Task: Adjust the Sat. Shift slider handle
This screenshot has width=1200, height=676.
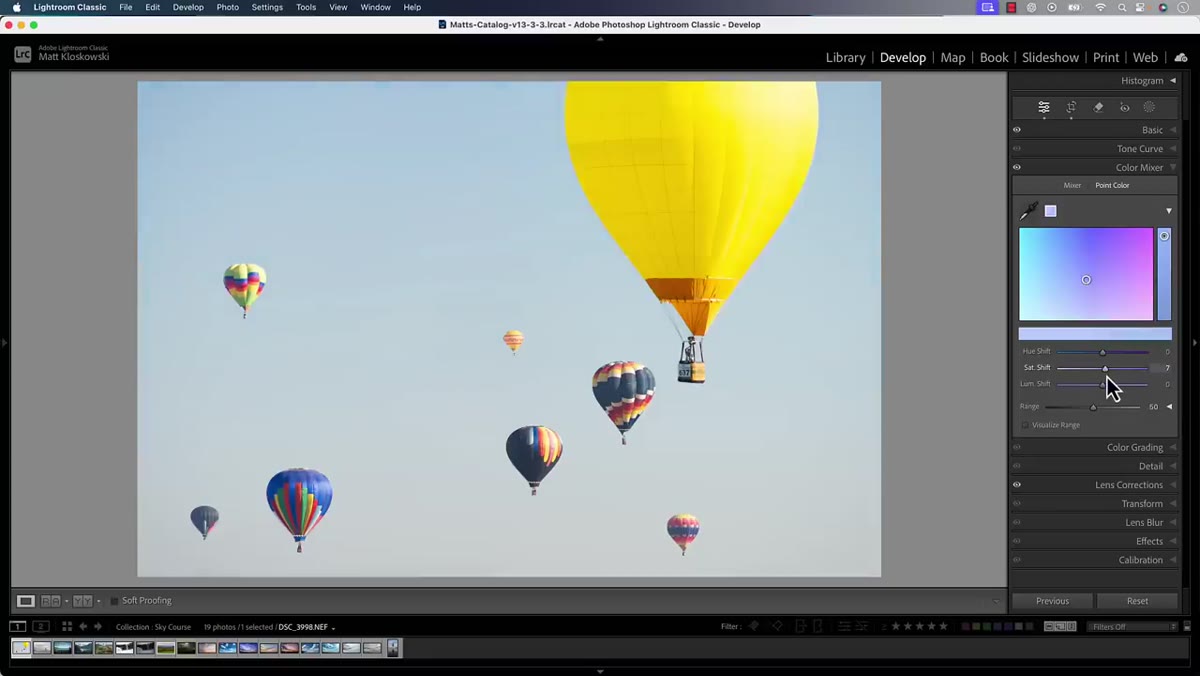Action: click(1105, 368)
